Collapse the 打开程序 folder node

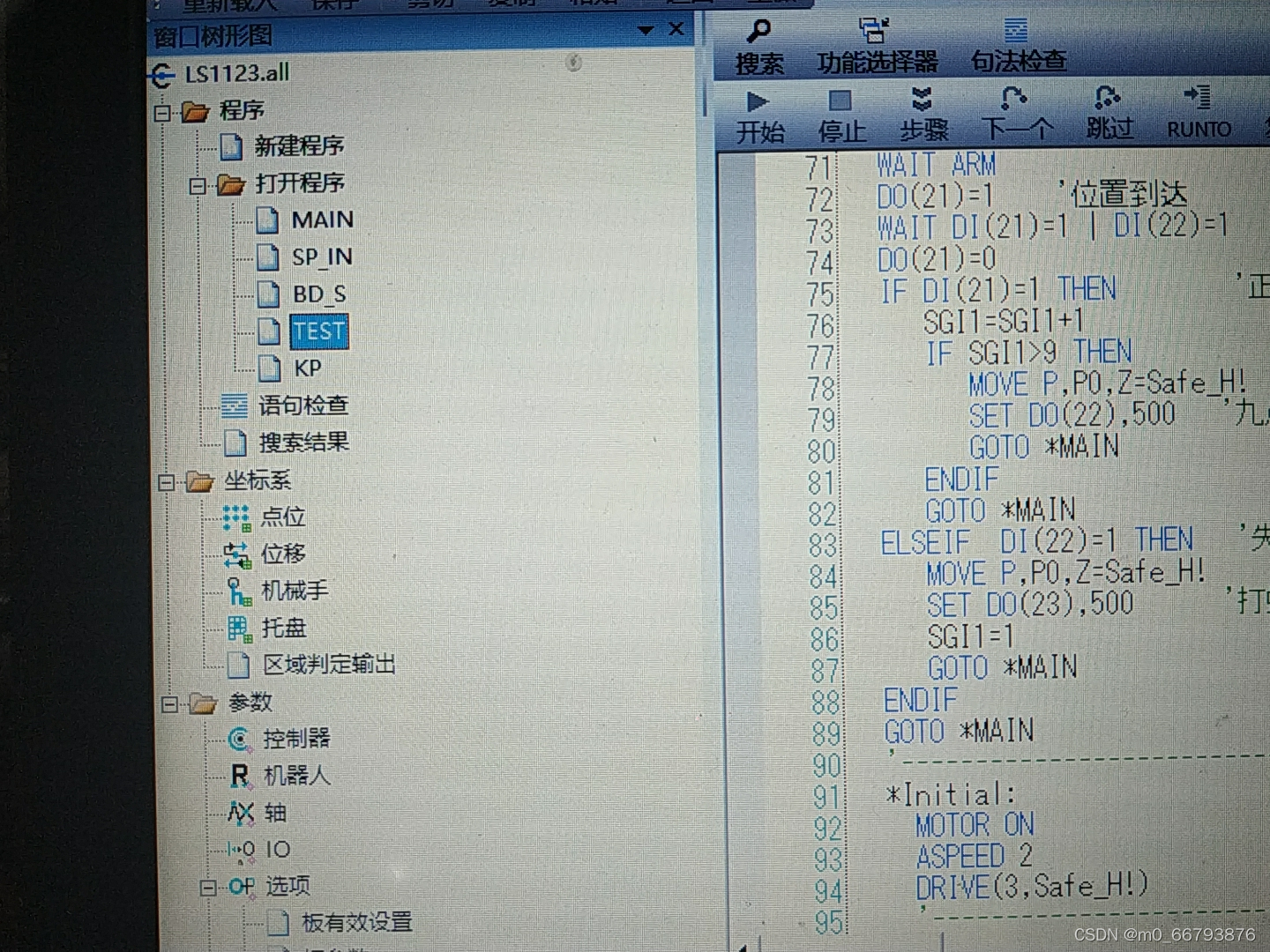[198, 185]
